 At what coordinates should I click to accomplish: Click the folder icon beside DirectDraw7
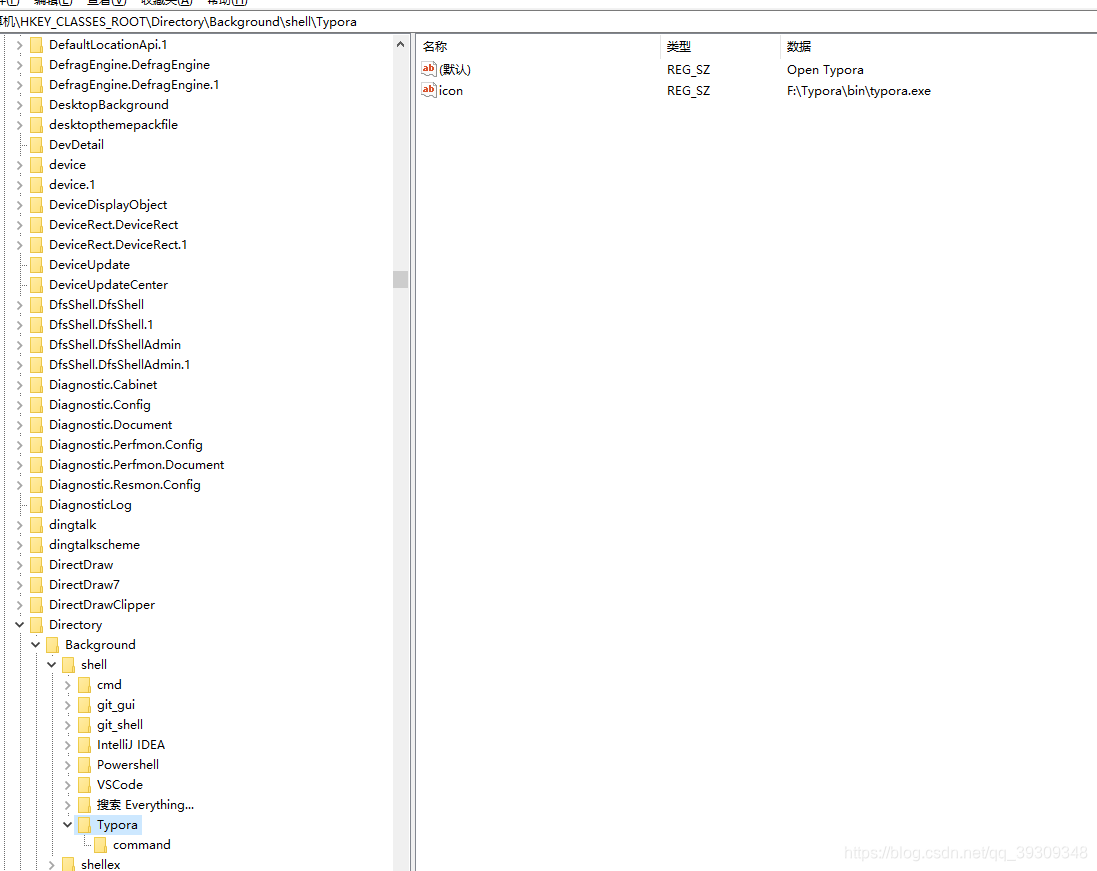[x=36, y=585]
